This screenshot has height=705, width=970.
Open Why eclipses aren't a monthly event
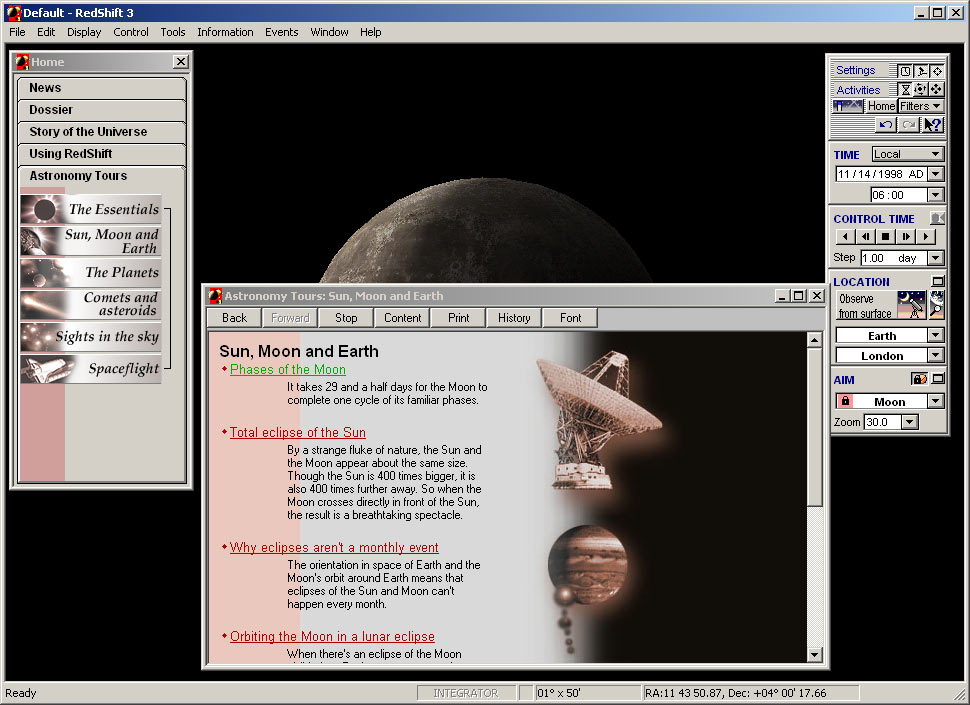[334, 548]
